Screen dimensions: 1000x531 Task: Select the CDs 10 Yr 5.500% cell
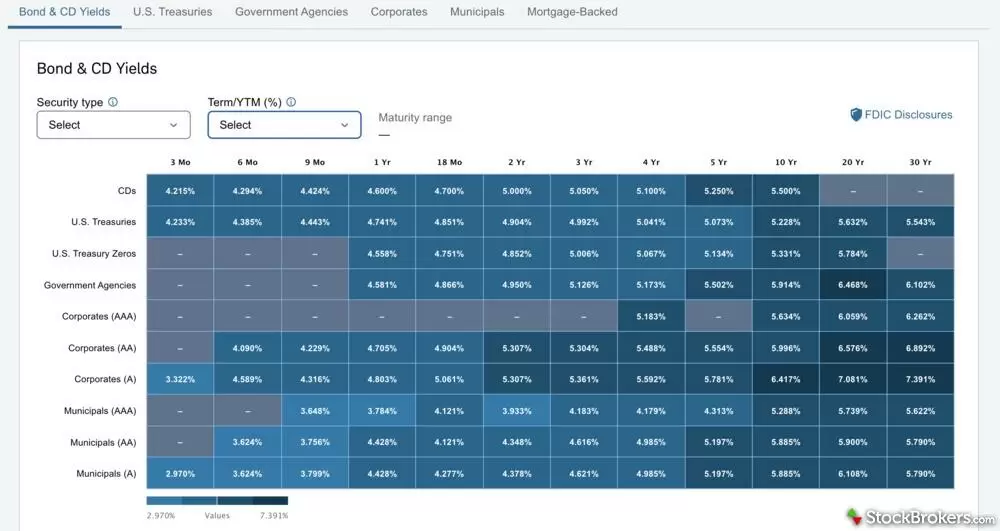pos(786,191)
